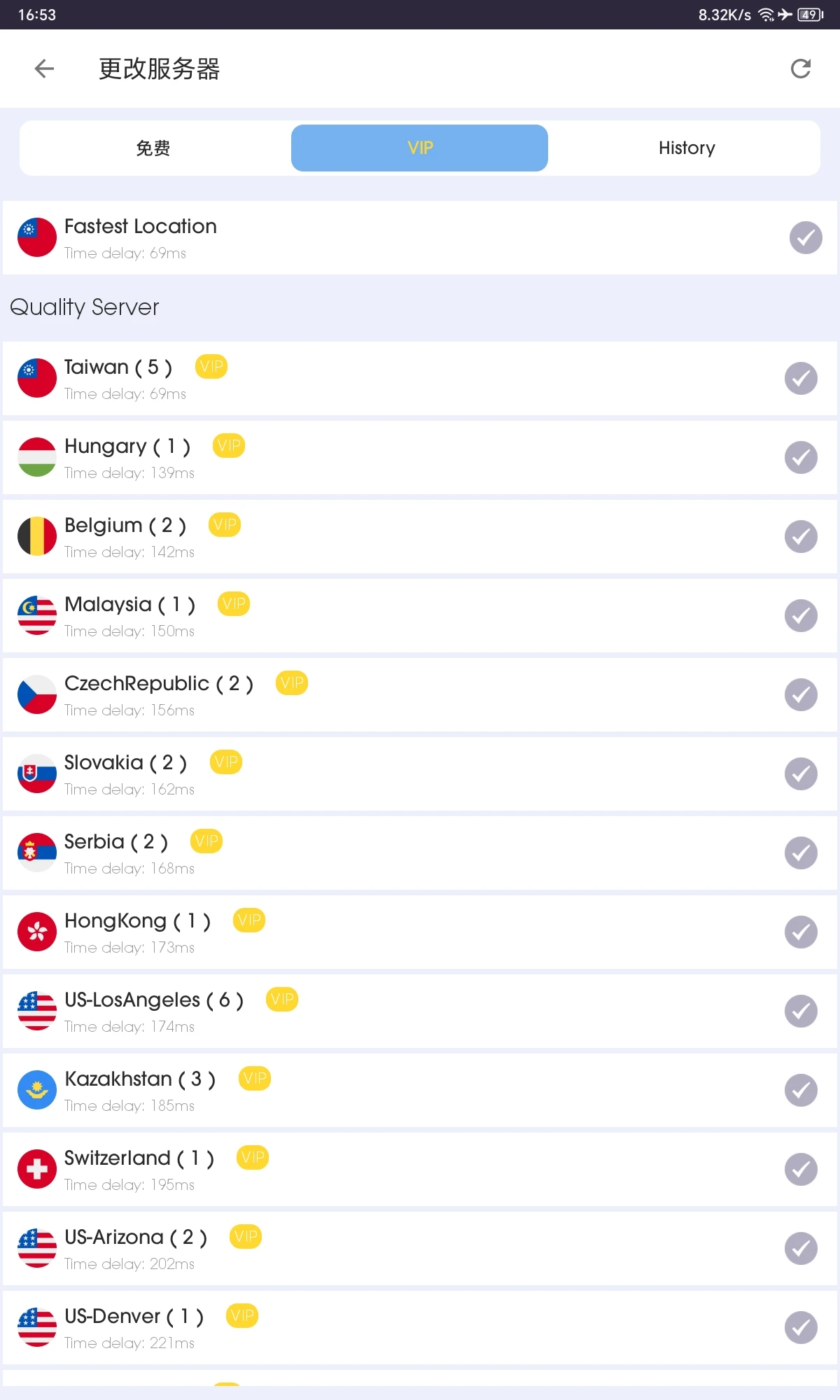Switch to the VIP tab

pyautogui.click(x=419, y=148)
